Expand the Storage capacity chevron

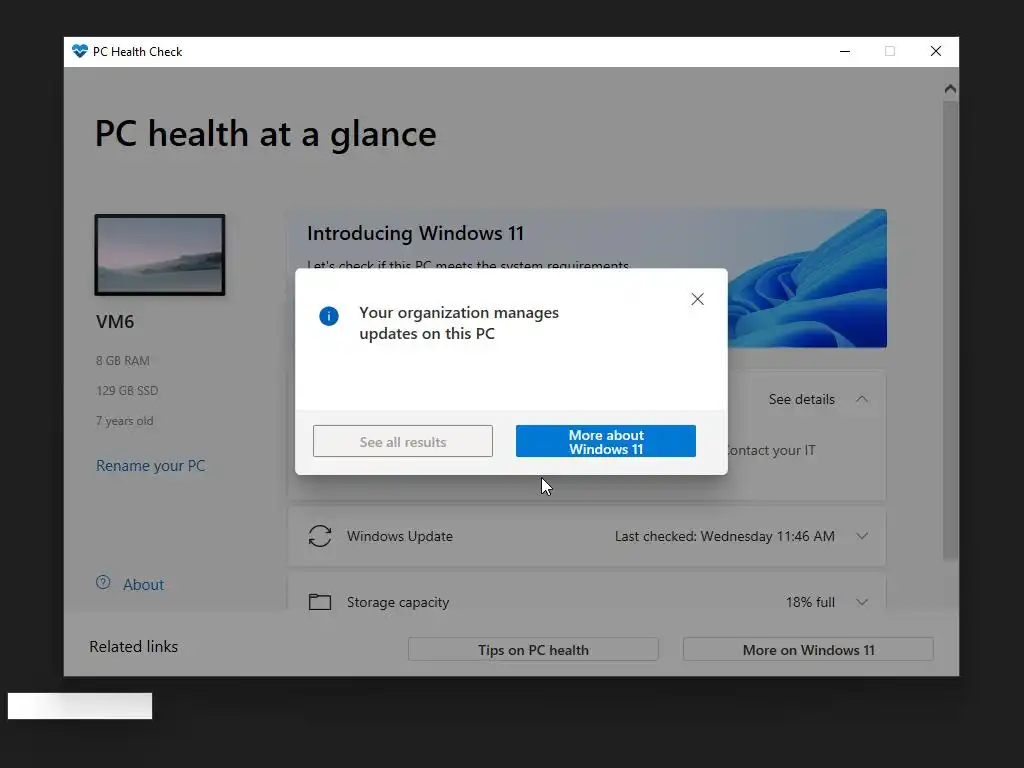tap(862, 602)
